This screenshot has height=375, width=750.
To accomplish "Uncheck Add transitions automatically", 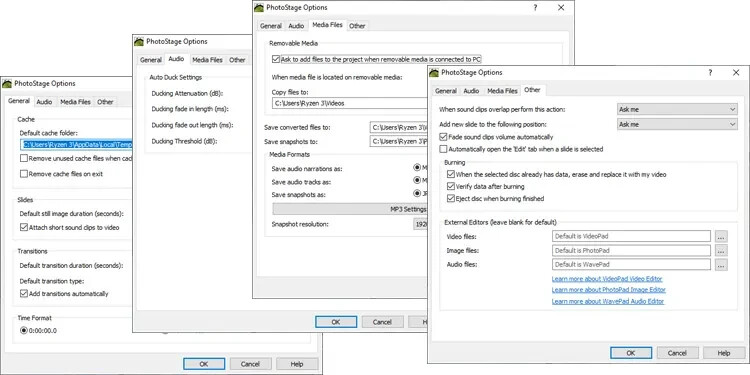I will coord(24,294).
